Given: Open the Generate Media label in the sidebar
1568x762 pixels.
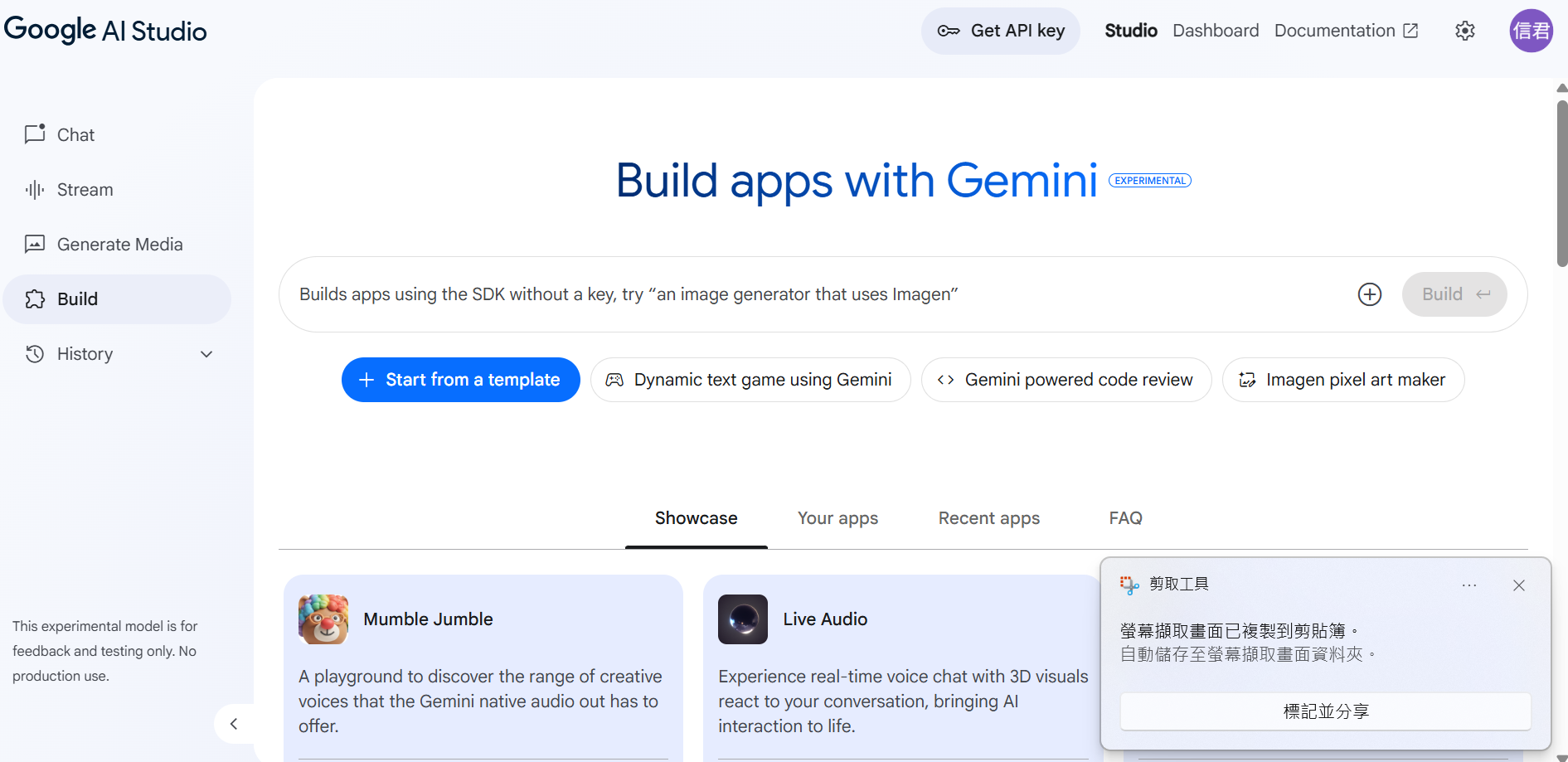Looking at the screenshot, I should (x=120, y=245).
